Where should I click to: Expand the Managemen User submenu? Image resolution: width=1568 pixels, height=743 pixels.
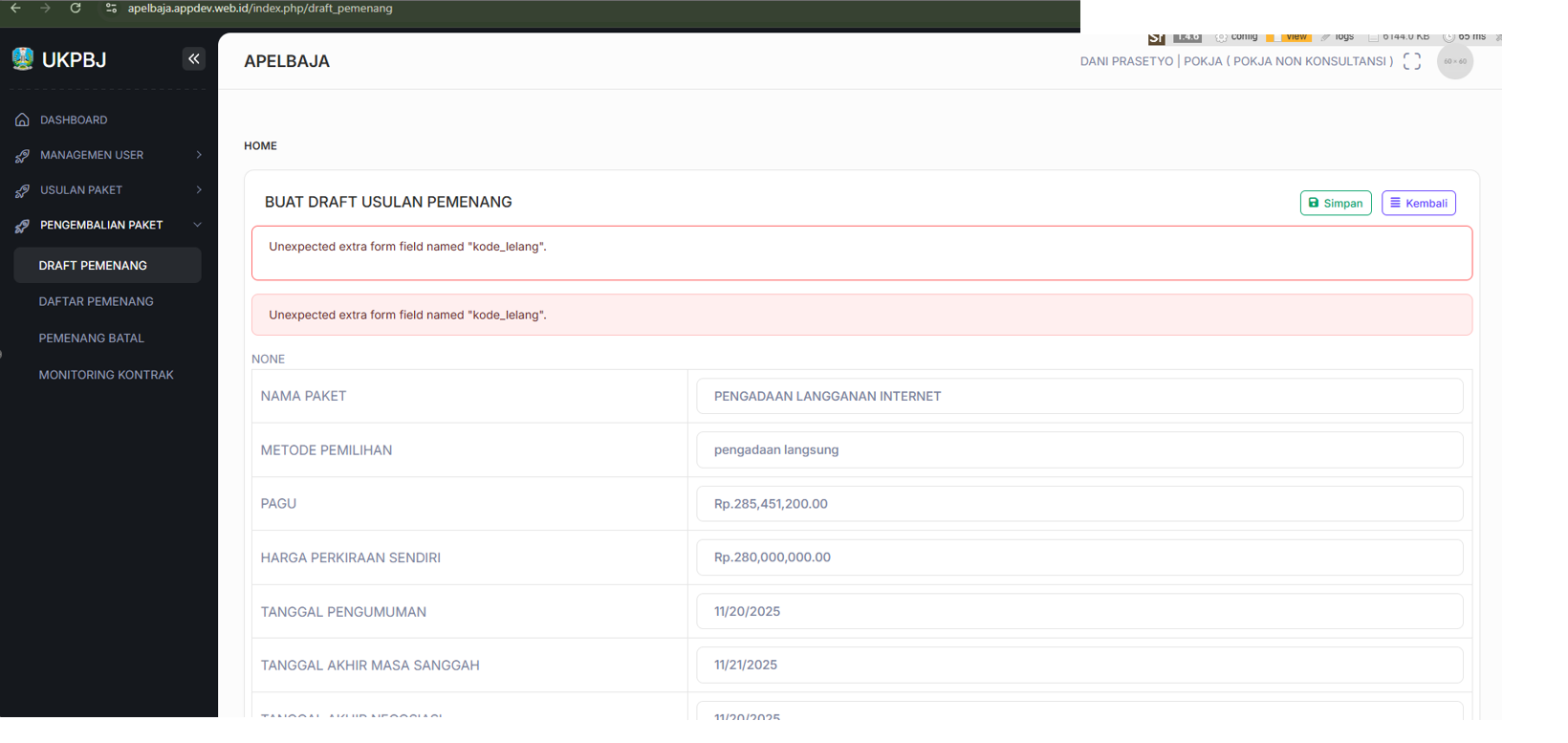pos(199,155)
